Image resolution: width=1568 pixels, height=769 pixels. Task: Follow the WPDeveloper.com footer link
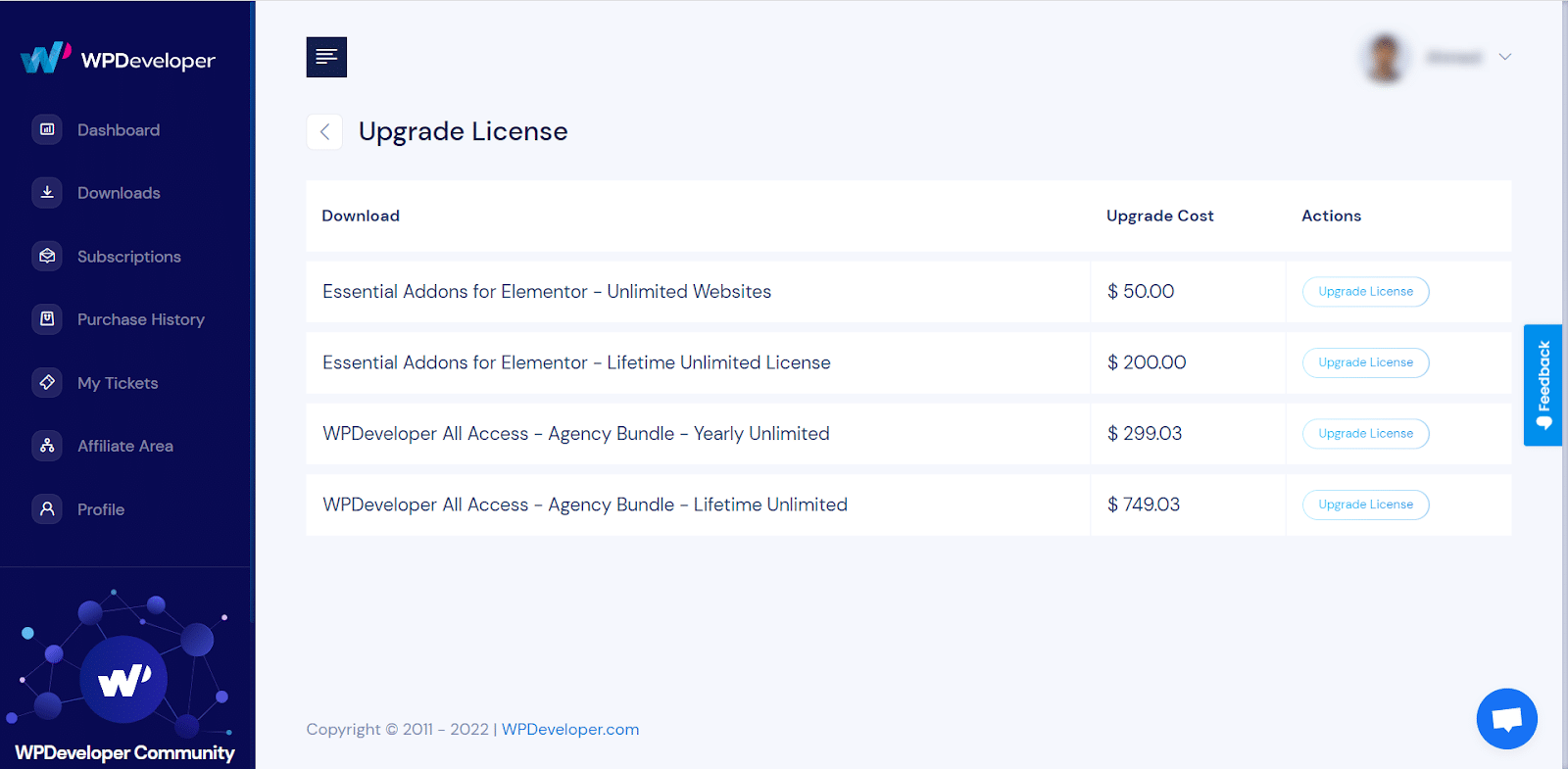click(570, 729)
